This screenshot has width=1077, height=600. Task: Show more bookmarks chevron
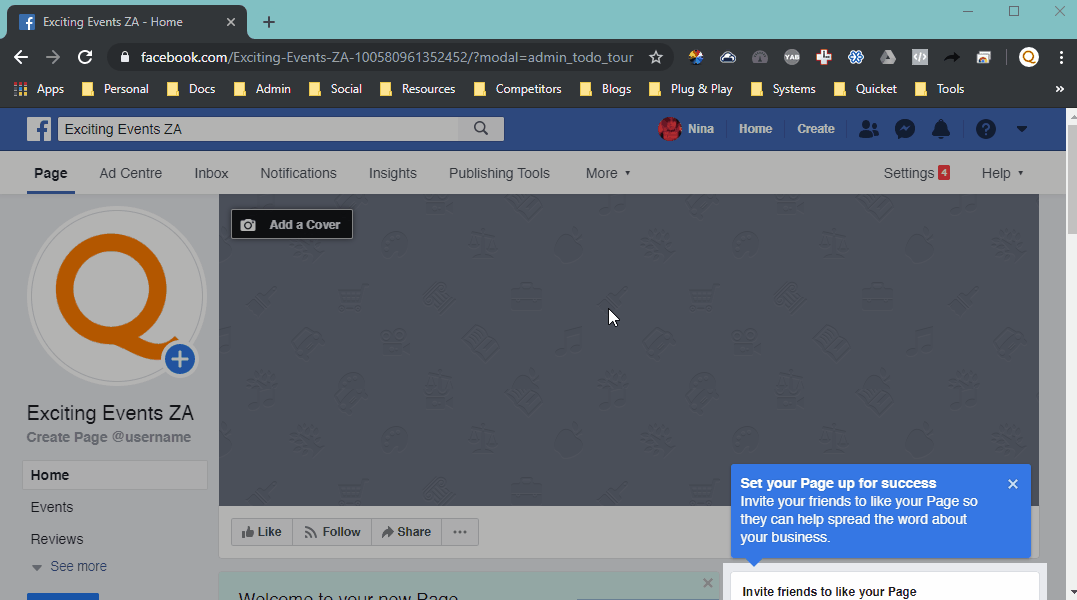(x=1059, y=89)
